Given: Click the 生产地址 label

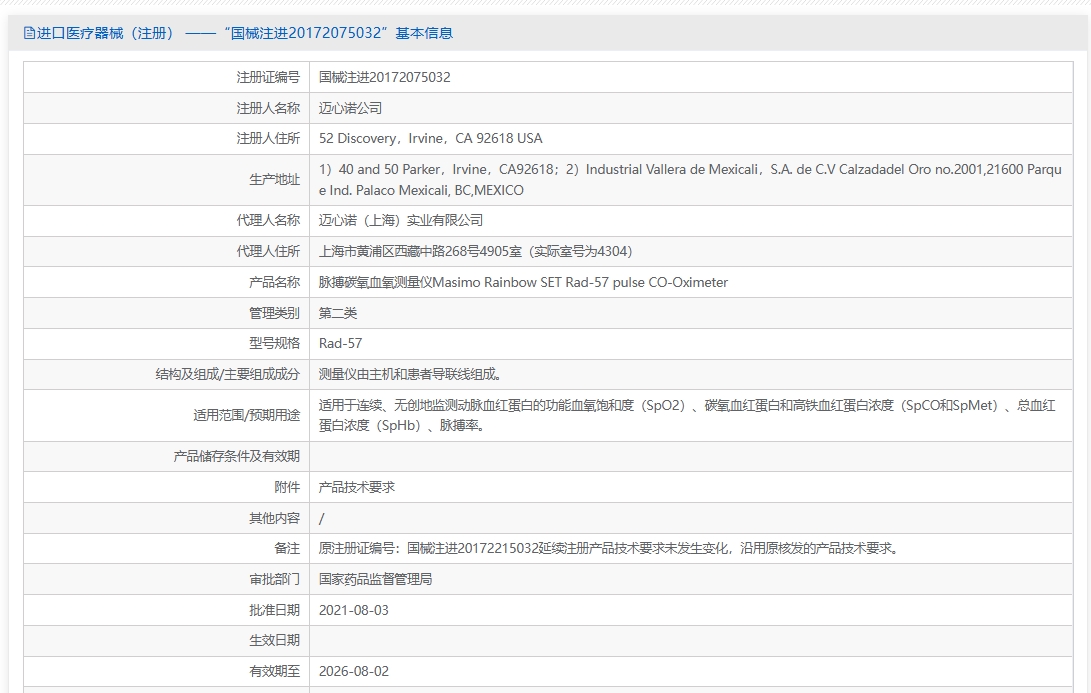Looking at the screenshot, I should point(274,180).
